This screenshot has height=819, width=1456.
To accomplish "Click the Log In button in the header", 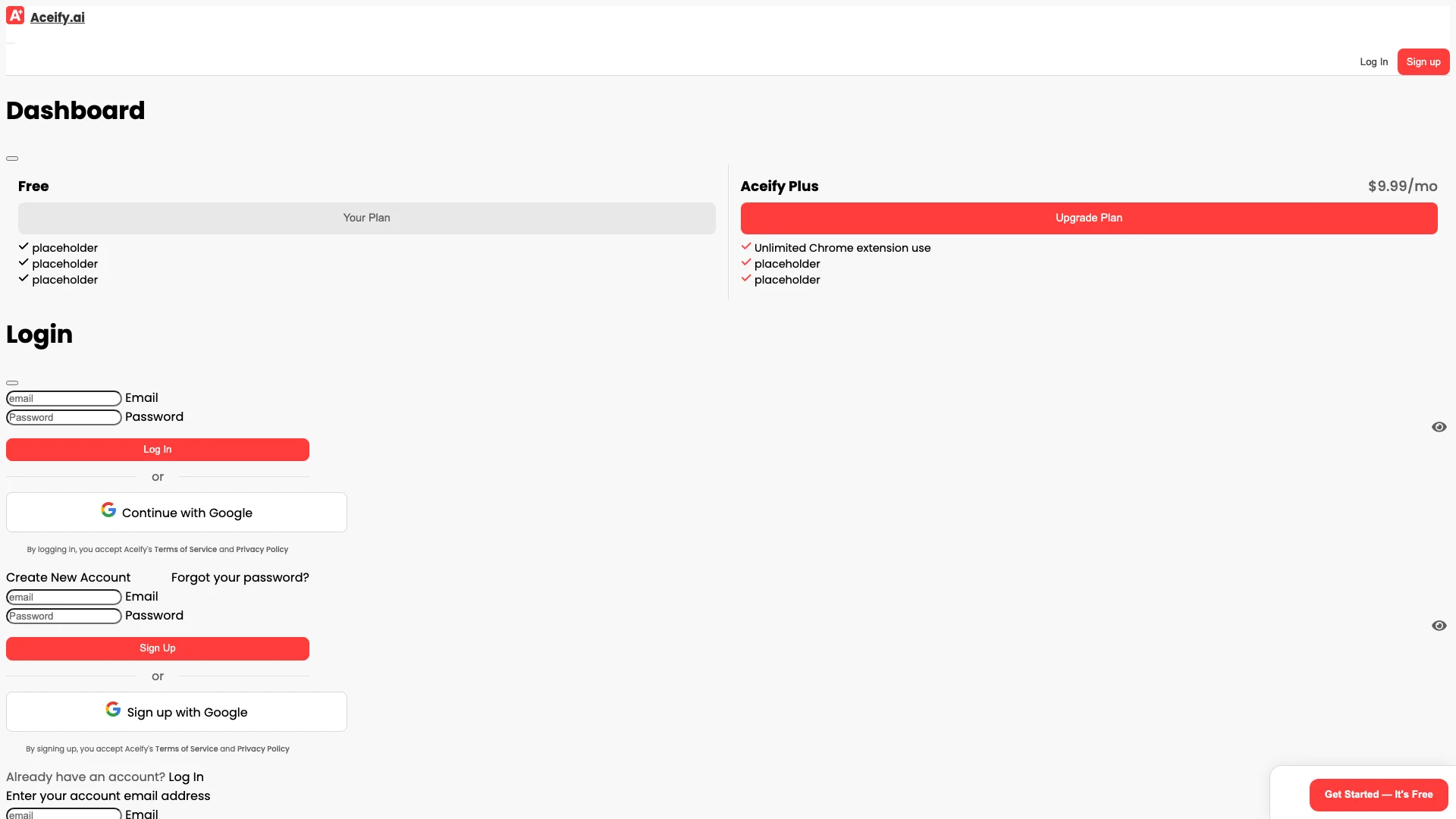I will (x=1373, y=62).
